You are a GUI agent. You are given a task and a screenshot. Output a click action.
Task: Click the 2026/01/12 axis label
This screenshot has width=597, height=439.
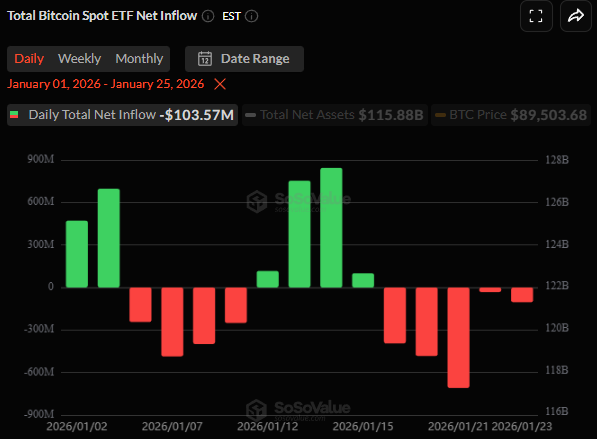267,426
